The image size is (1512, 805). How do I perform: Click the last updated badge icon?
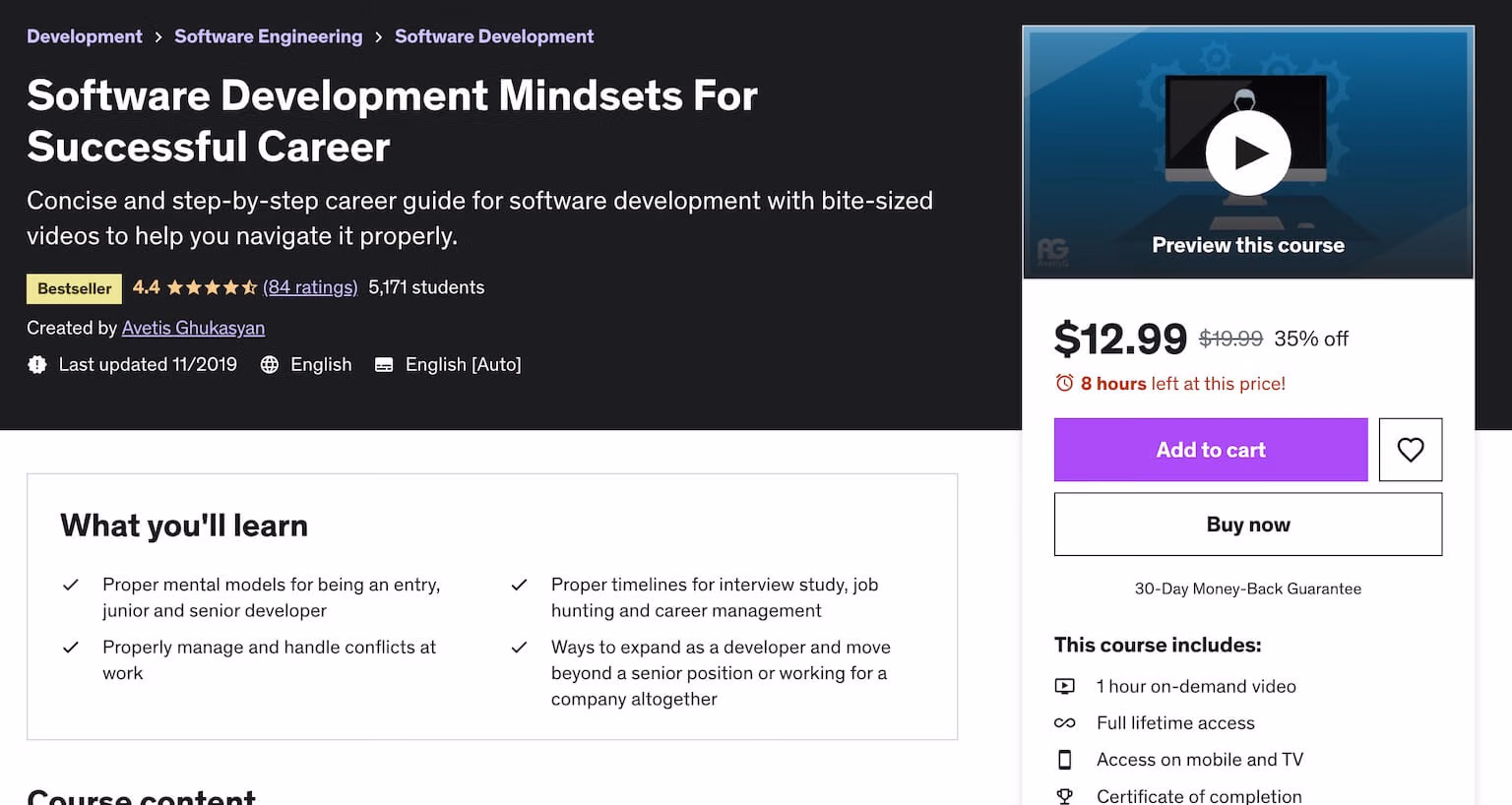[x=37, y=365]
